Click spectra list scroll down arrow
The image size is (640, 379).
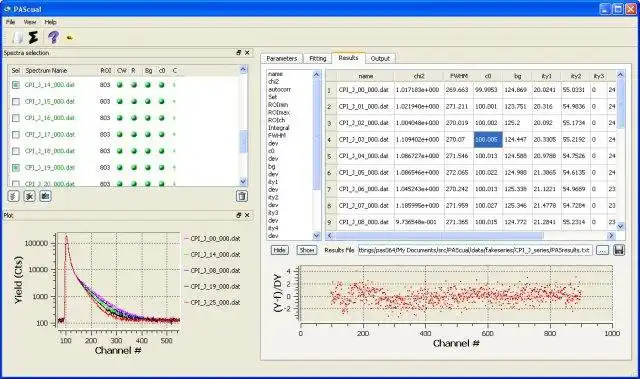click(243, 182)
